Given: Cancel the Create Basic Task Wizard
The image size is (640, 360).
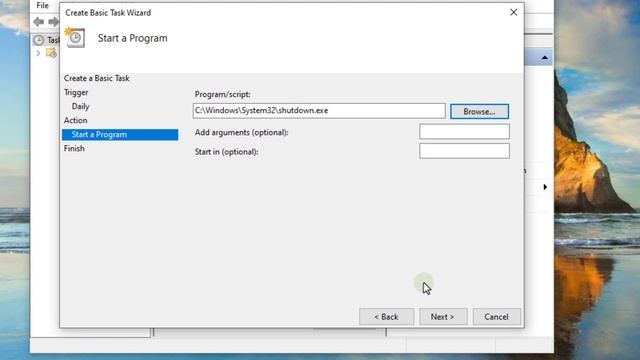Looking at the screenshot, I should point(496,317).
